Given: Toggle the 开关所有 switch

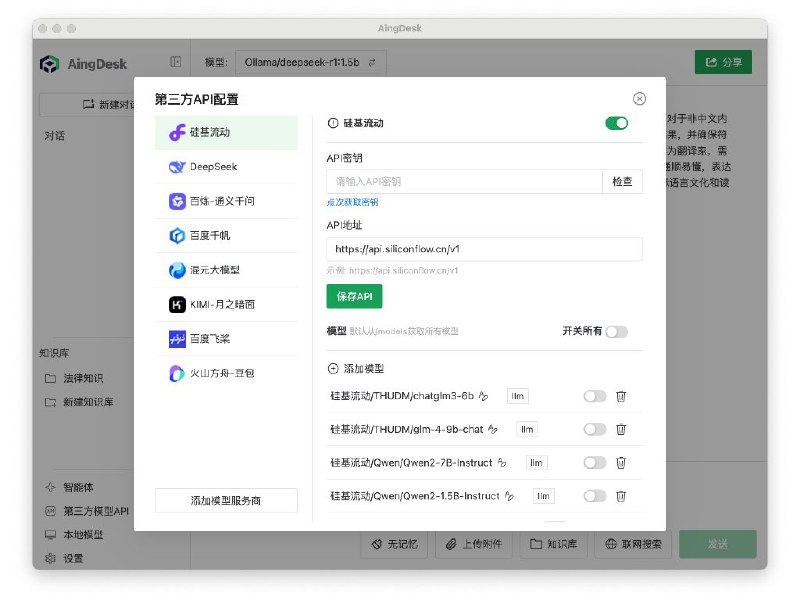Looking at the screenshot, I should click(616, 332).
